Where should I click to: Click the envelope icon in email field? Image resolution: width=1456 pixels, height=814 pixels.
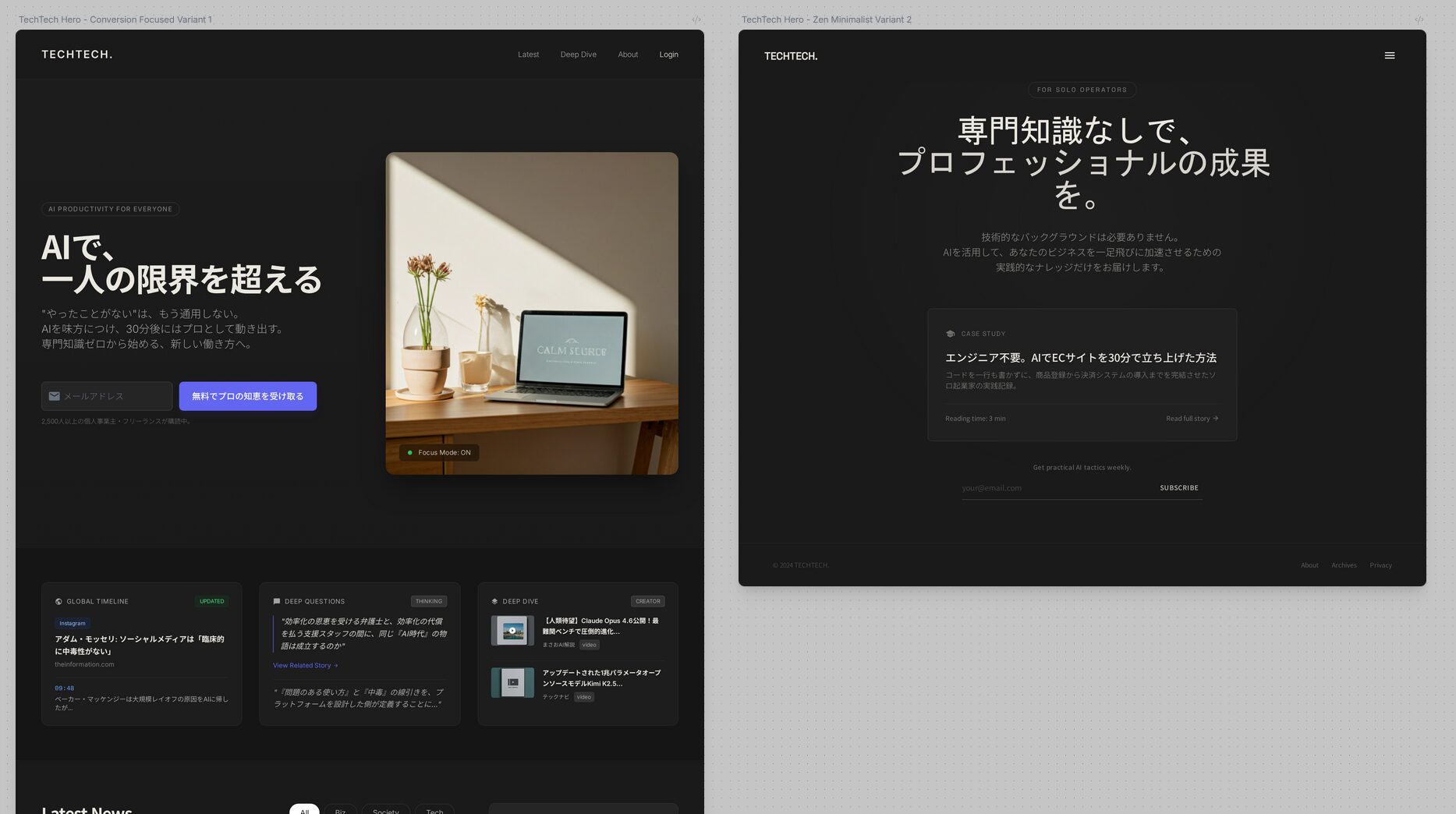point(55,396)
